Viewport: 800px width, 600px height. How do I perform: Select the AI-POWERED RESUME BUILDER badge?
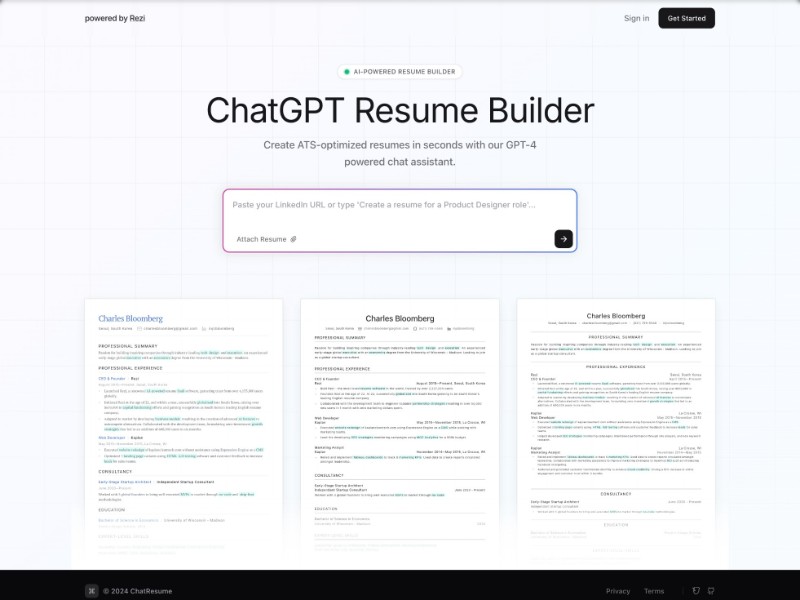coord(400,71)
